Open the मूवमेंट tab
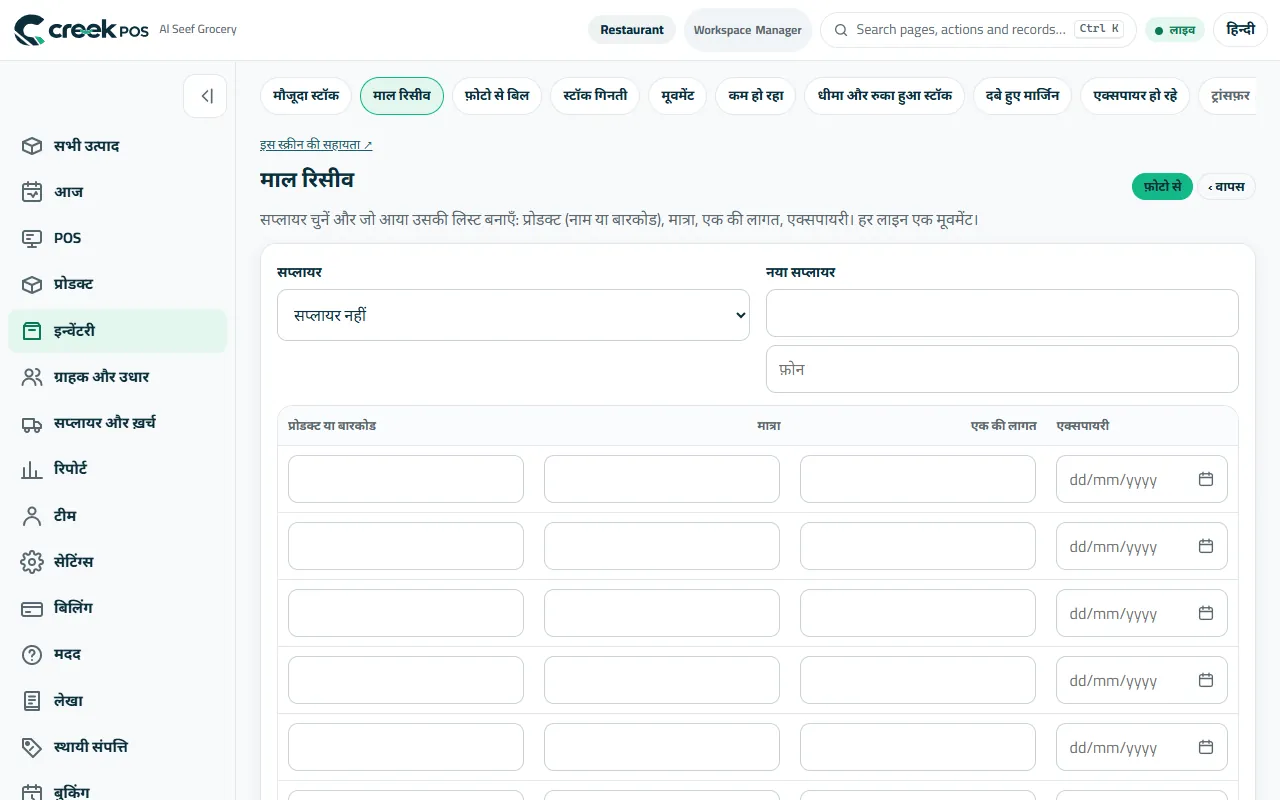The image size is (1280, 800). 678,96
